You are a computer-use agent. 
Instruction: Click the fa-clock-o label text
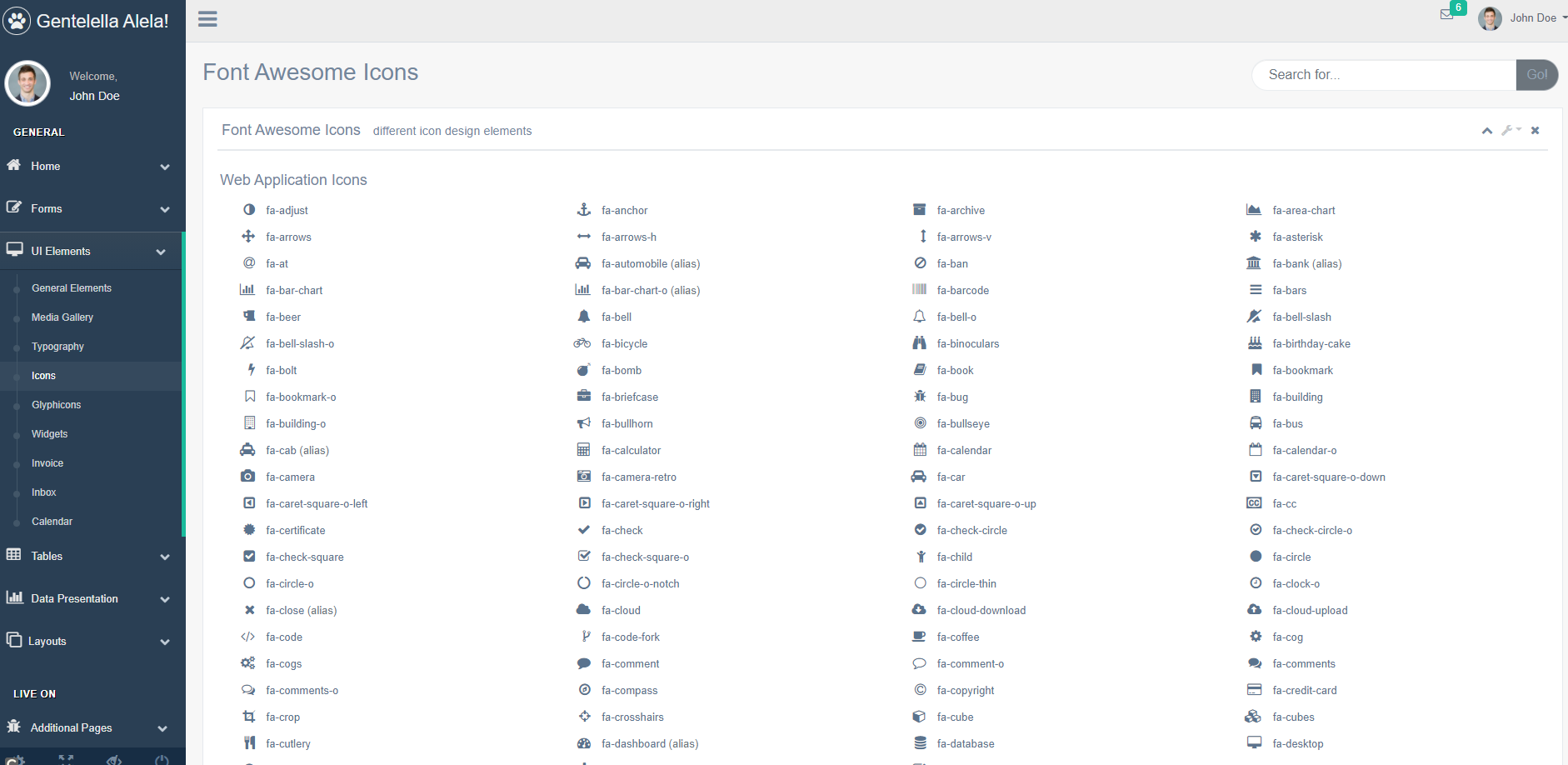point(1296,583)
